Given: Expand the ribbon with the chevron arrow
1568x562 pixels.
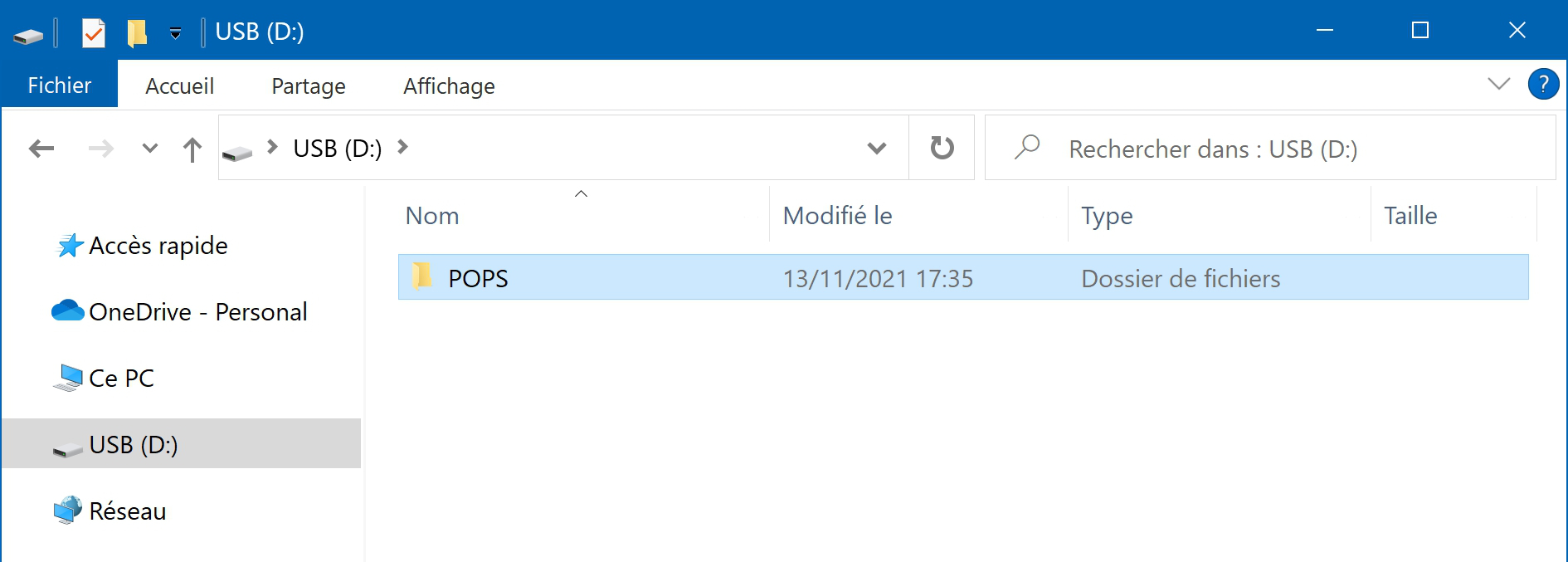Looking at the screenshot, I should pyautogui.click(x=1498, y=84).
